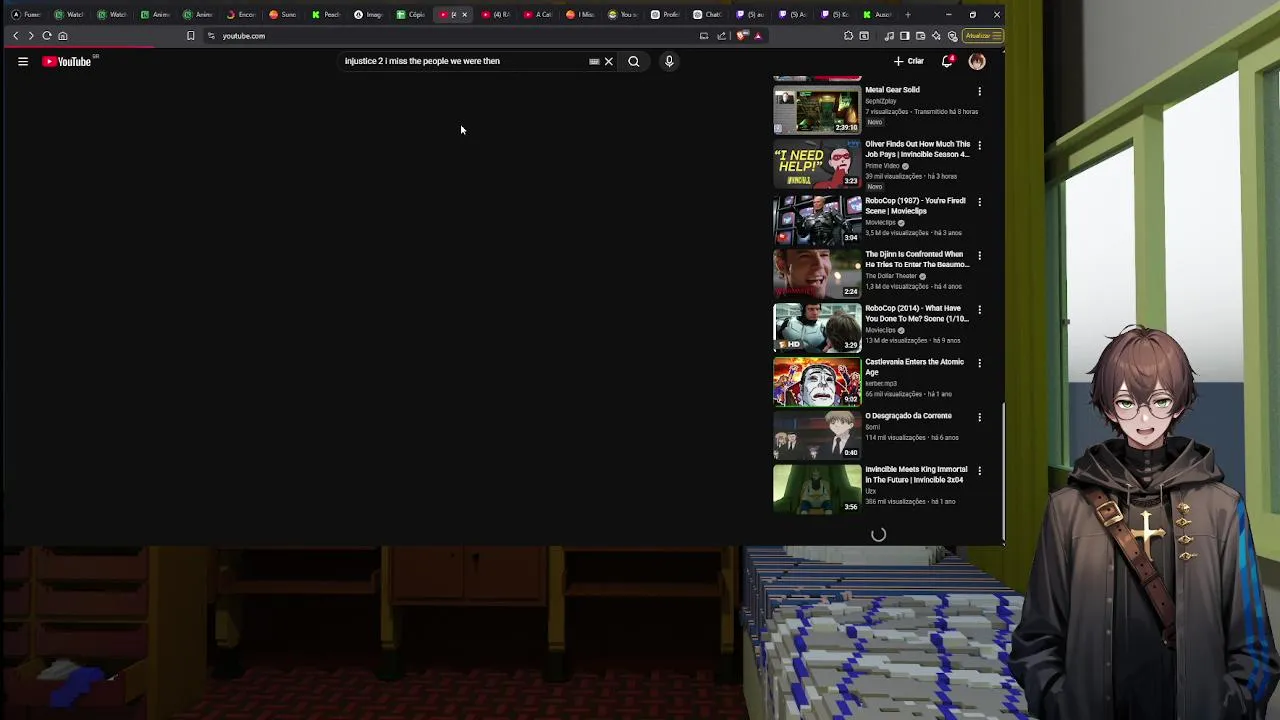This screenshot has height=720, width=1280.
Task: Open the YouTube hamburger guide menu
Action: [x=23, y=62]
